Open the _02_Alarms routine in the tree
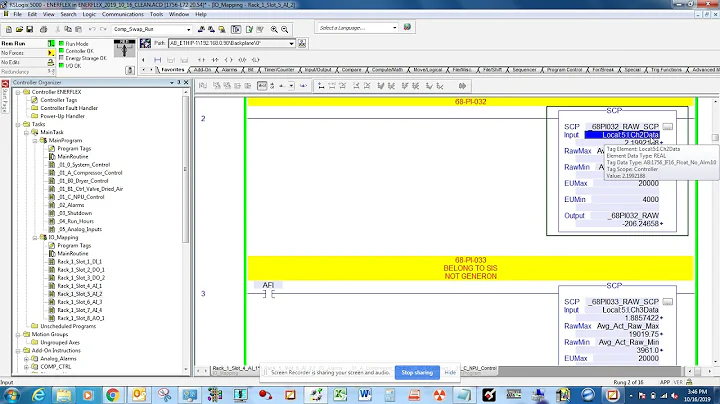 click(x=71, y=205)
